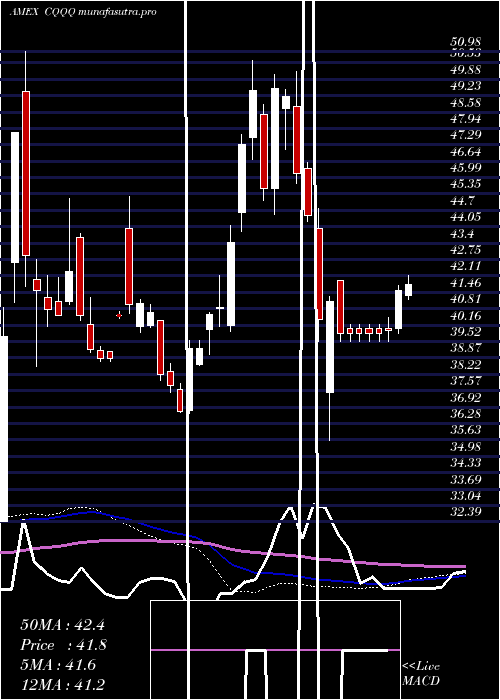Click the 47.29 price axis label
Screen dimensions: 500x700
466,135
